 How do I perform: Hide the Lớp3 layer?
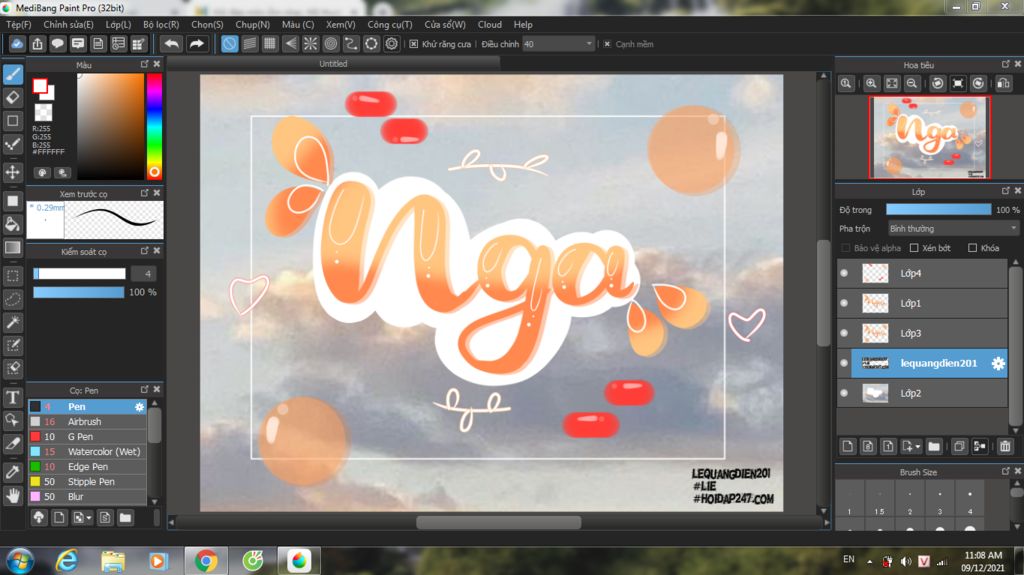pos(844,333)
